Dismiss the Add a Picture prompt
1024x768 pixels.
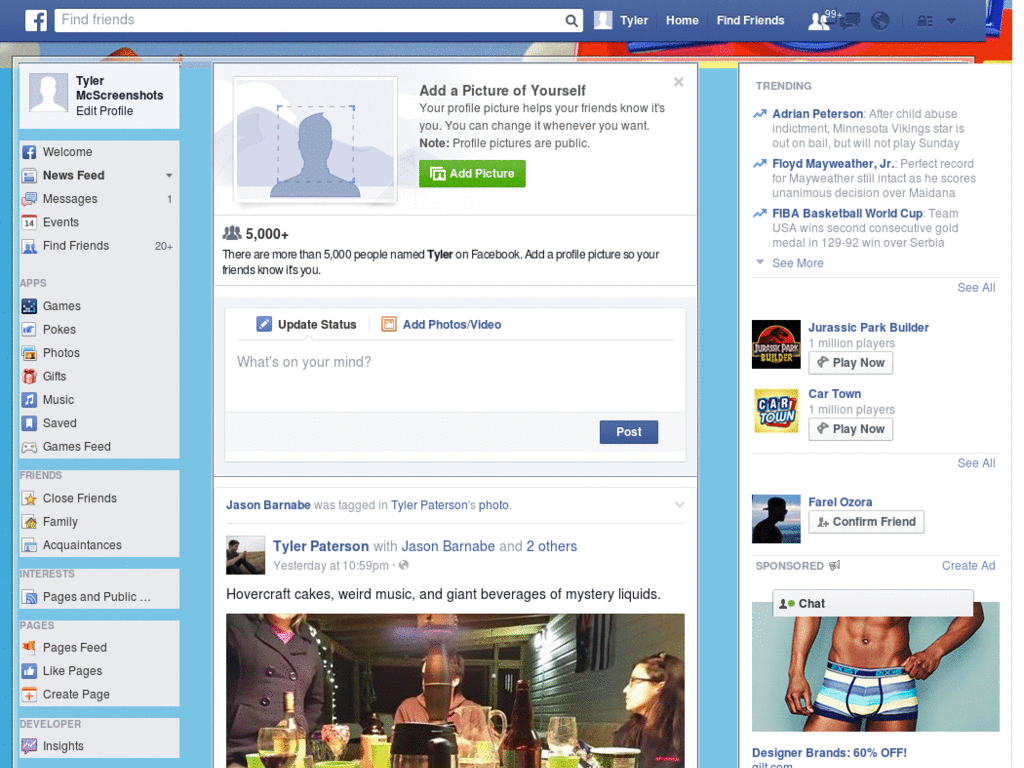tap(679, 82)
